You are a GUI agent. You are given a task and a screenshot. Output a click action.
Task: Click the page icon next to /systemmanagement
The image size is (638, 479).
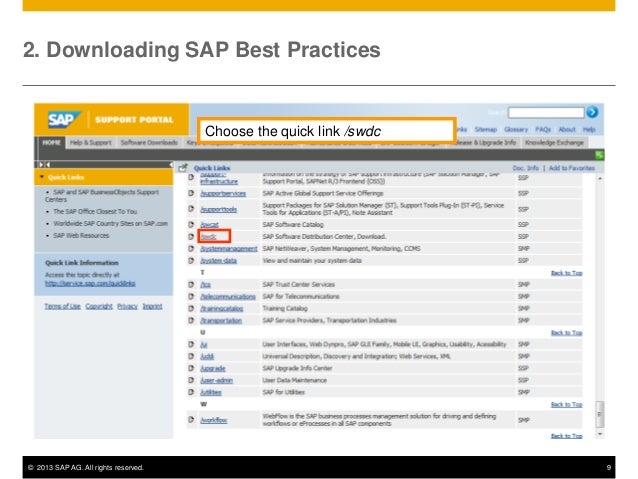(191, 248)
